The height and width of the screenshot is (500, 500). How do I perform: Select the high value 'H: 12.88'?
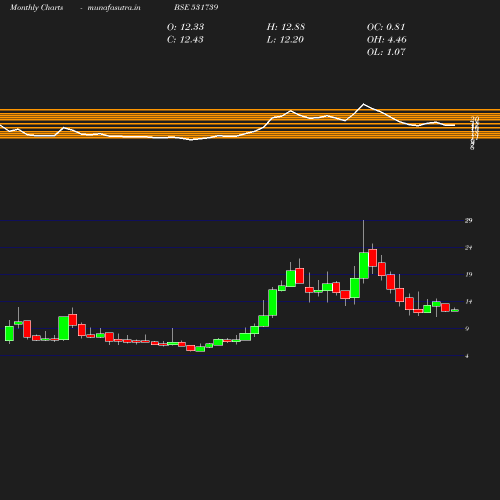286,27
